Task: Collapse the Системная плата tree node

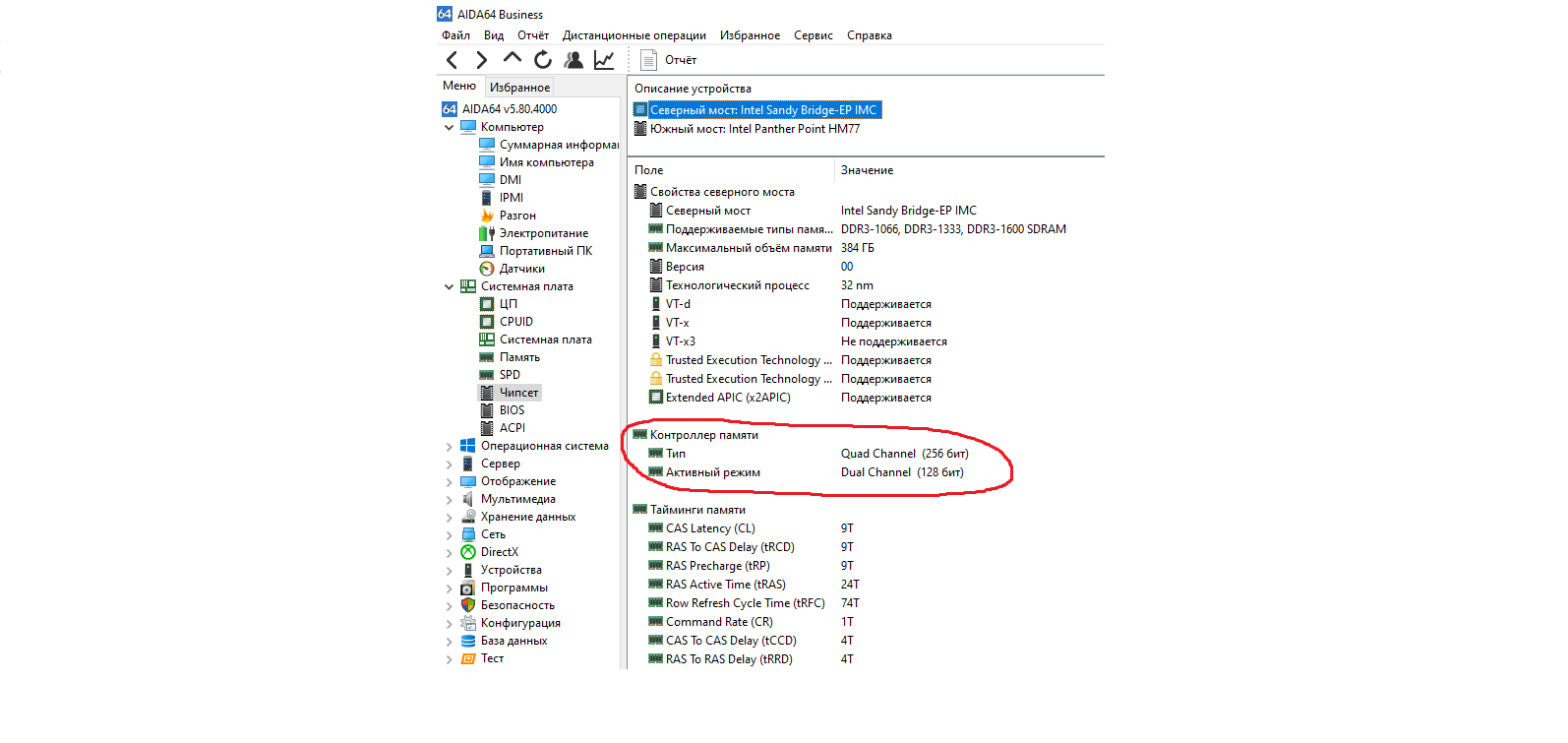Action: (x=450, y=286)
